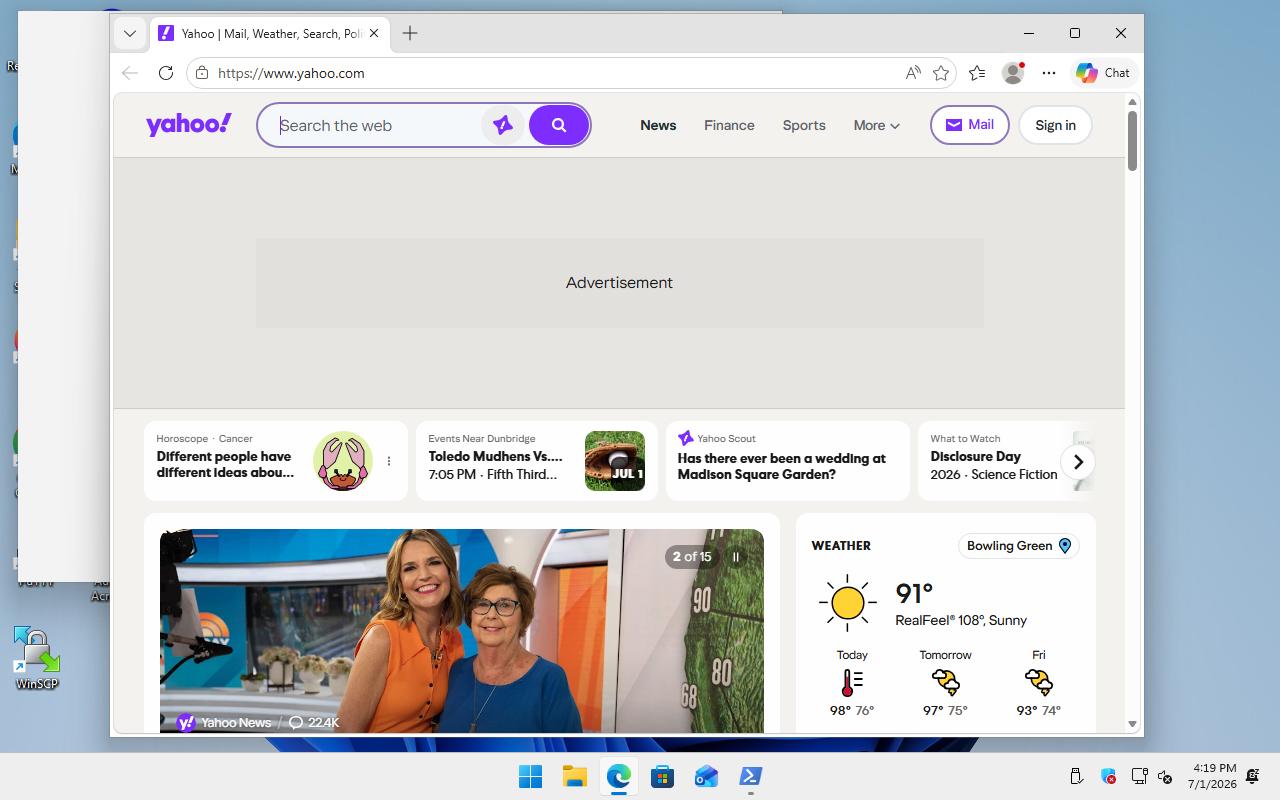
Task: View Friday's weather forecast
Action: 1038,683
